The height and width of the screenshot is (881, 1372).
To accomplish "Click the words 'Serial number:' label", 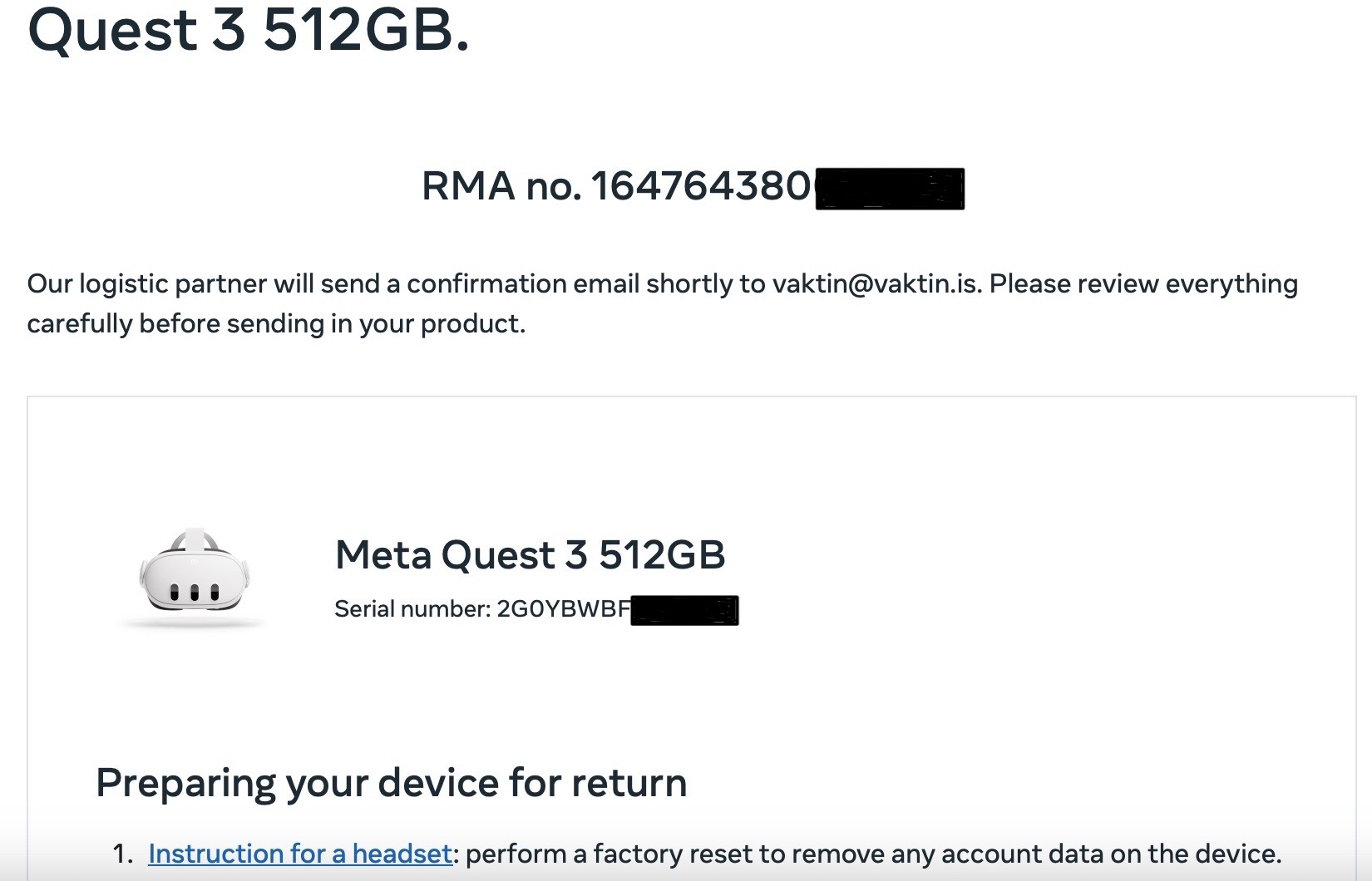I will pos(412,609).
